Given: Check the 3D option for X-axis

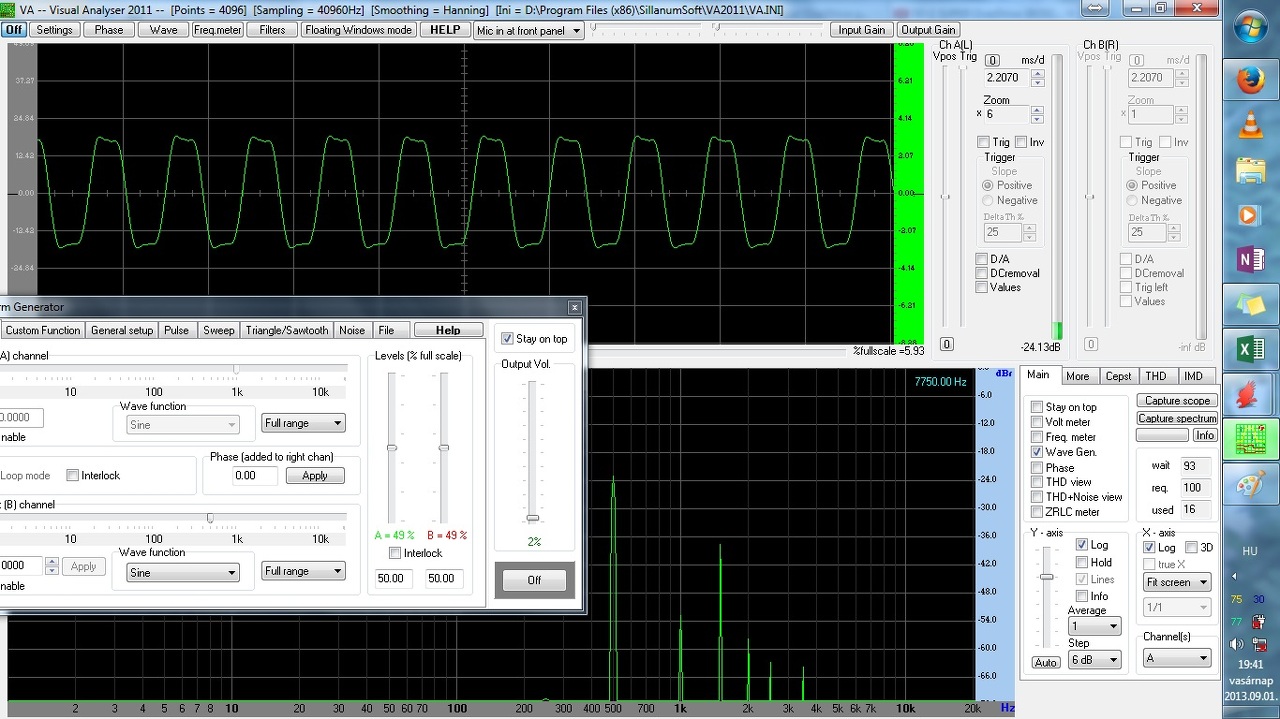Looking at the screenshot, I should pos(1191,548).
